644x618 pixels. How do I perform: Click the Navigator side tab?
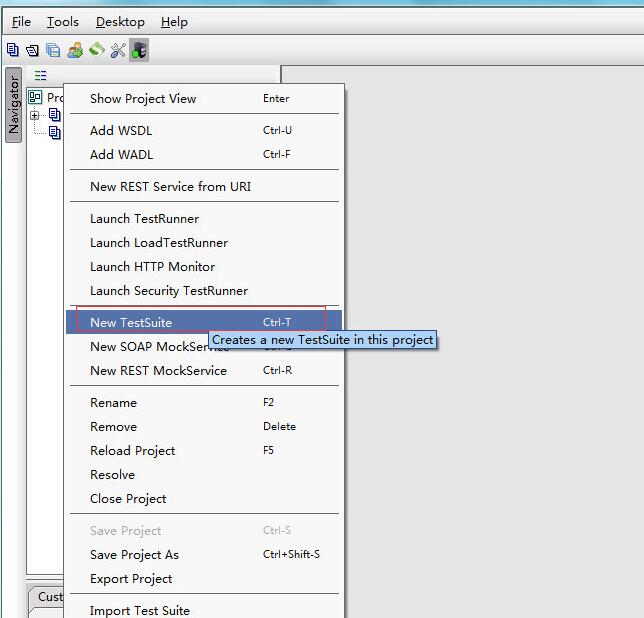pyautogui.click(x=14, y=105)
